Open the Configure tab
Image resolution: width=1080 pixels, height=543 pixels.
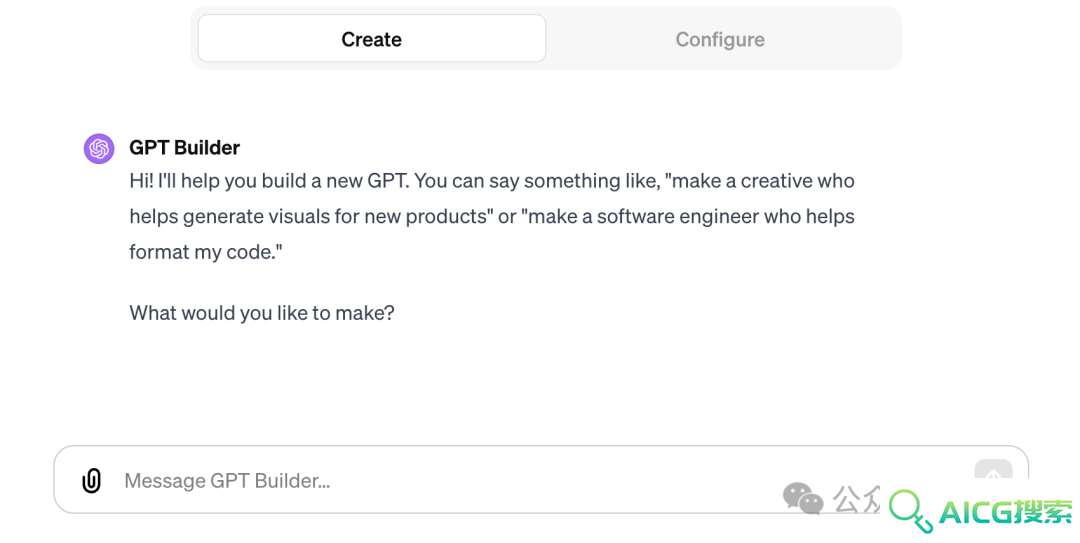(720, 39)
